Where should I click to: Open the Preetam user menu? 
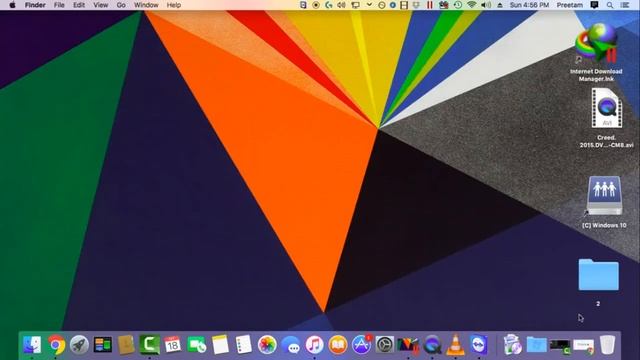[x=570, y=5]
